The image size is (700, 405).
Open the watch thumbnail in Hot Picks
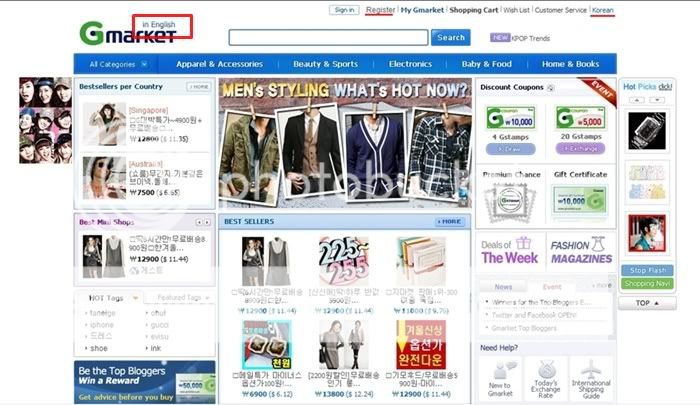[x=647, y=129]
